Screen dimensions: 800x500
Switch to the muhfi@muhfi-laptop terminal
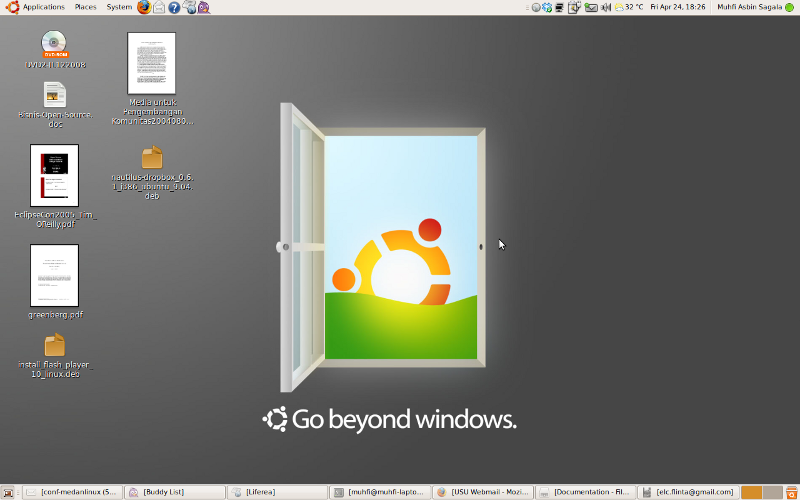380,492
